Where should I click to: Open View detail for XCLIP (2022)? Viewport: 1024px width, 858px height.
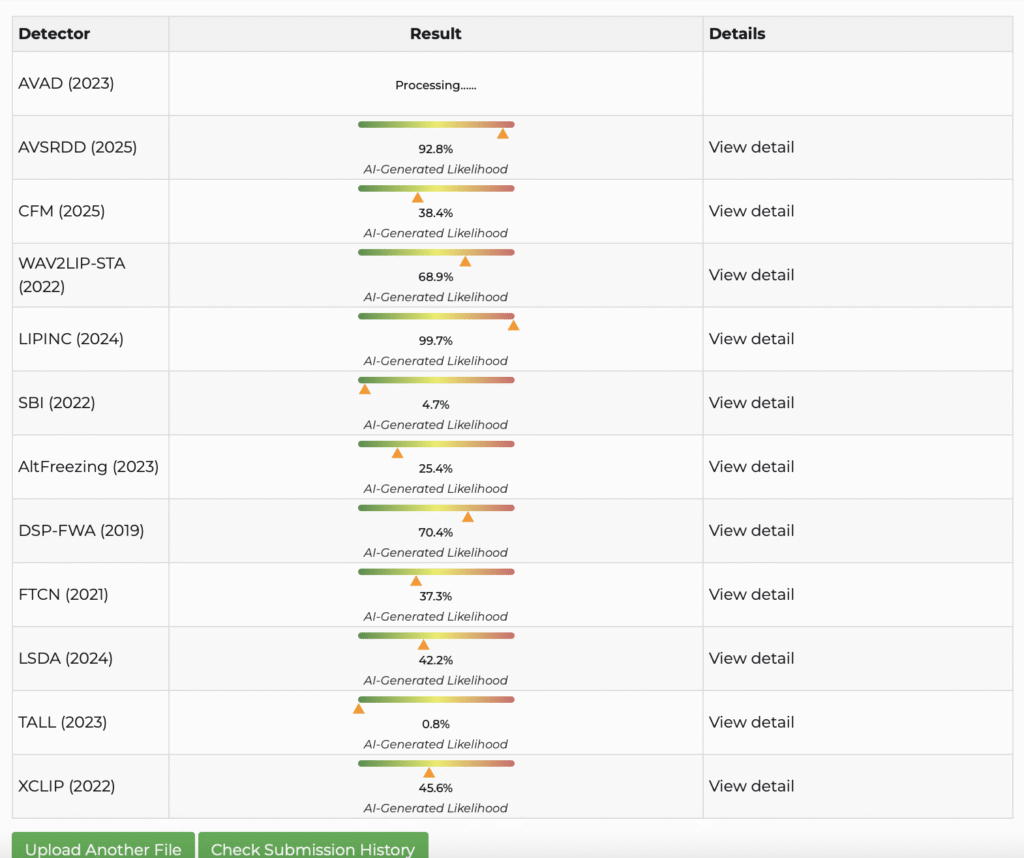[751, 786]
